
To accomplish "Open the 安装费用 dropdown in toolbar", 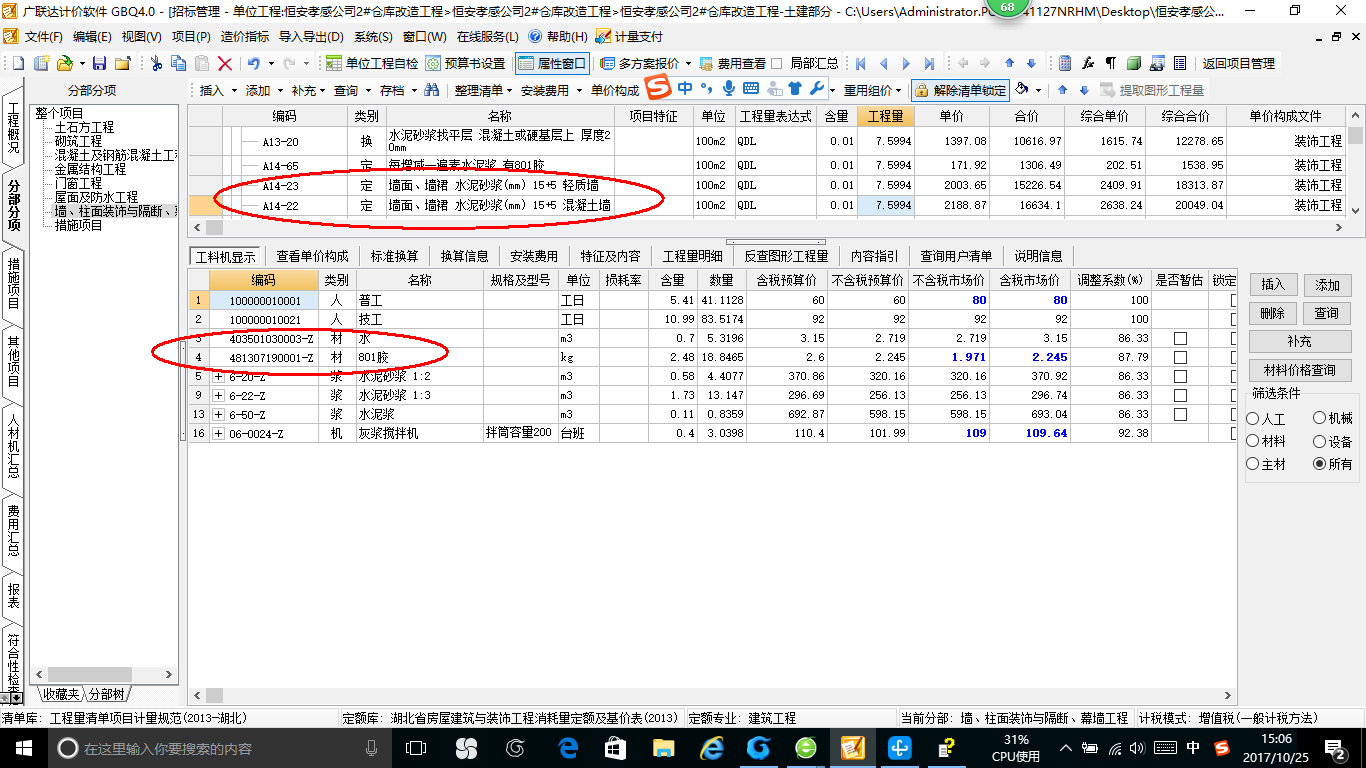I will 551,90.
